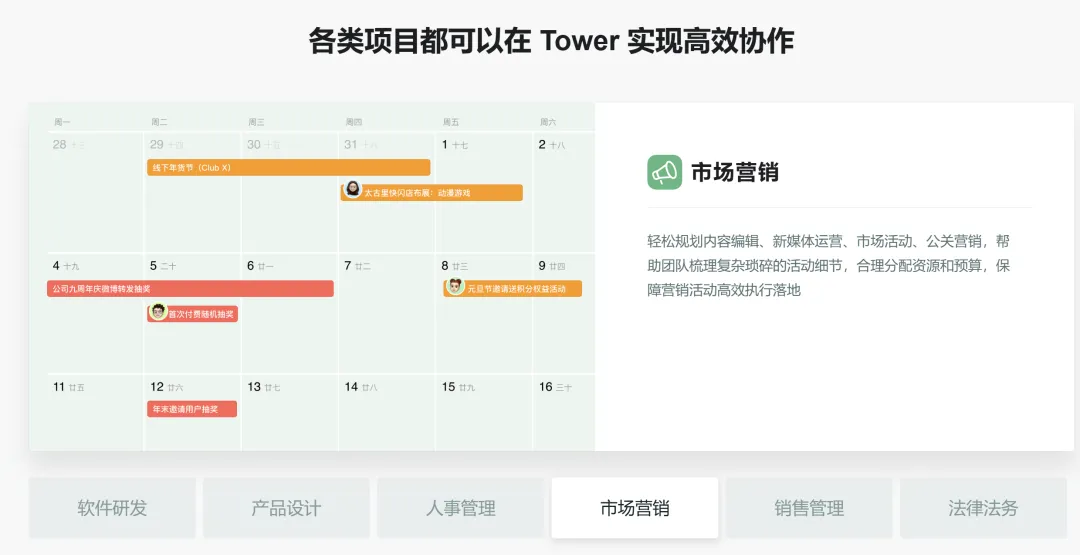Screen dimensions: 1080x555
Task: Click the 市场营销 panel heading text
Action: [x=735, y=172]
